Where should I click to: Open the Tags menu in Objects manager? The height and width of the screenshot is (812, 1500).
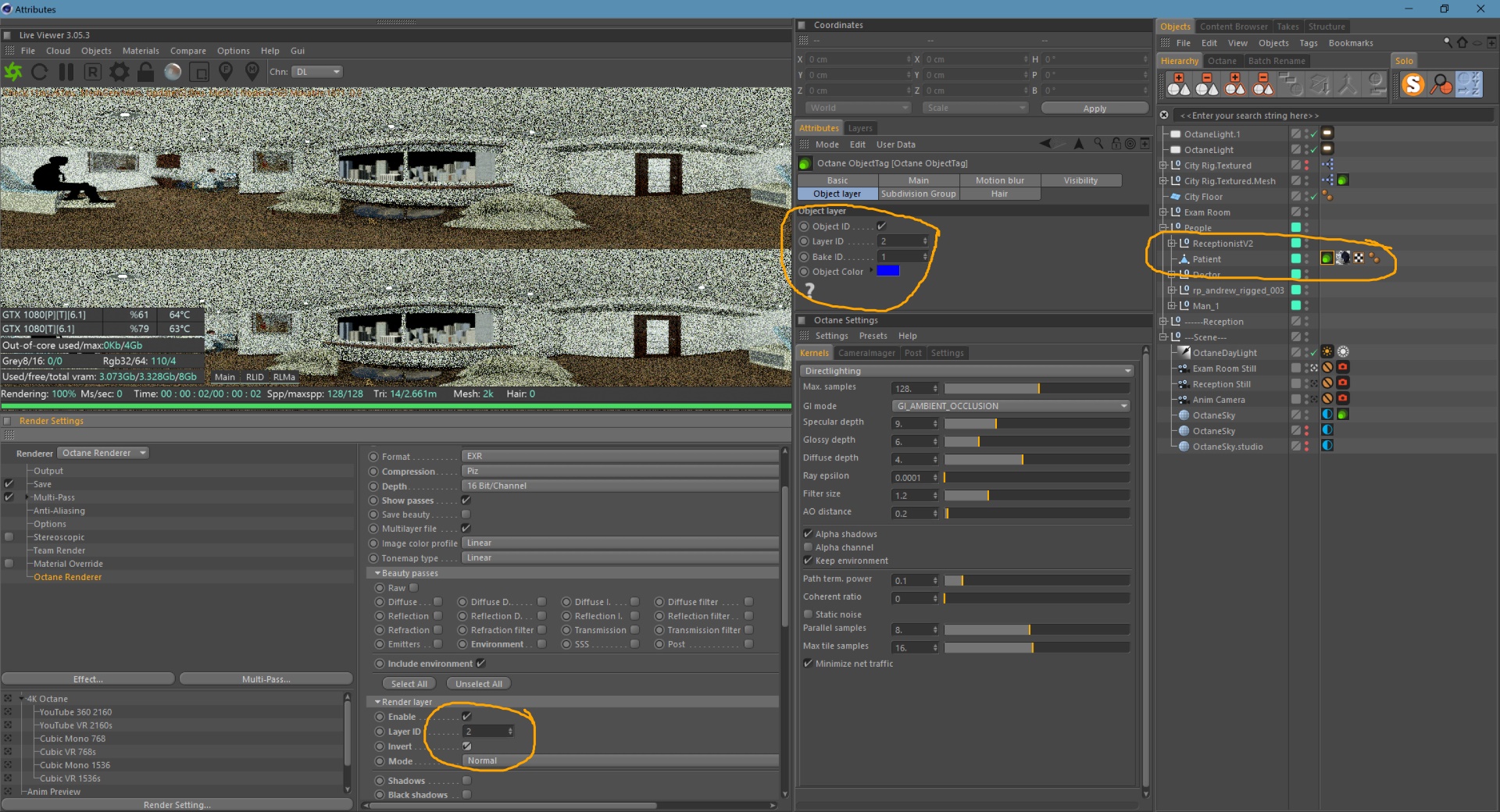1309,43
